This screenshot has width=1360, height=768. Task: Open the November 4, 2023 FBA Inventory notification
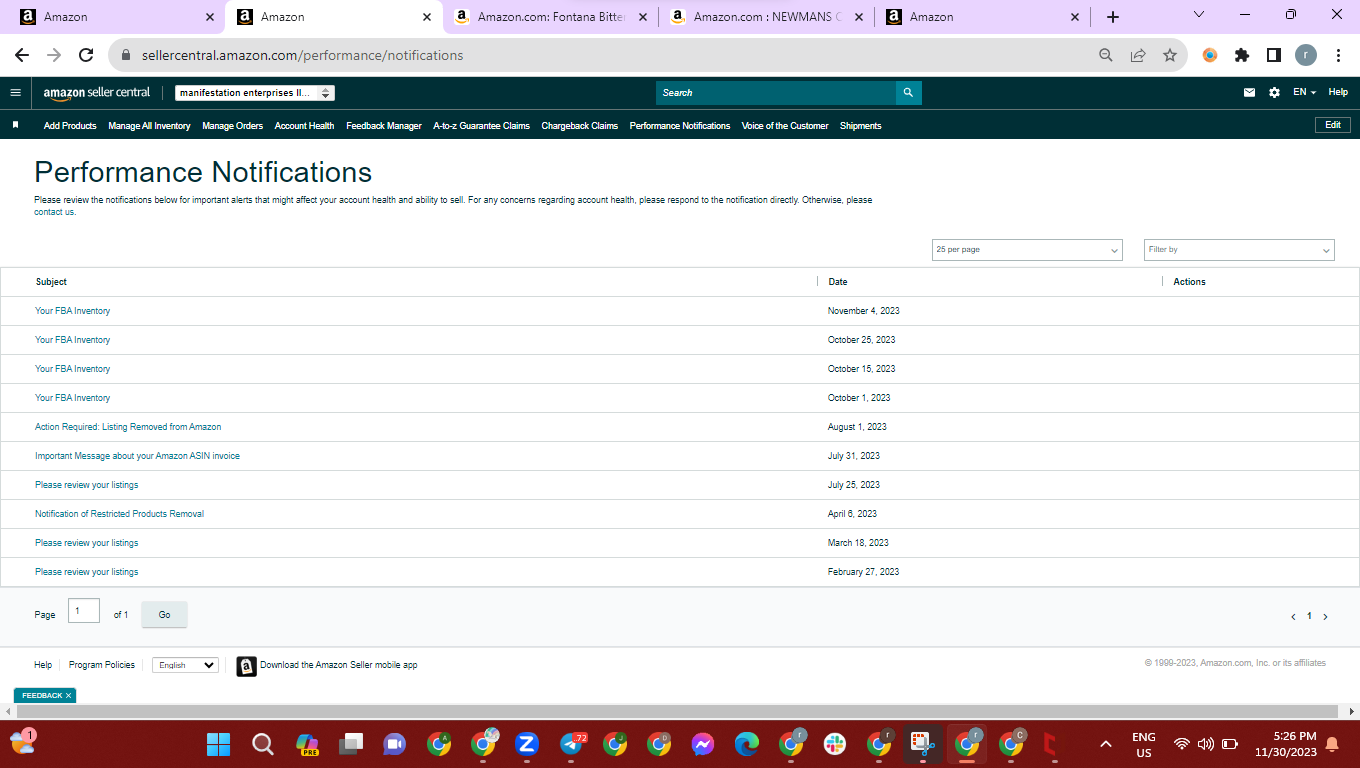point(73,311)
